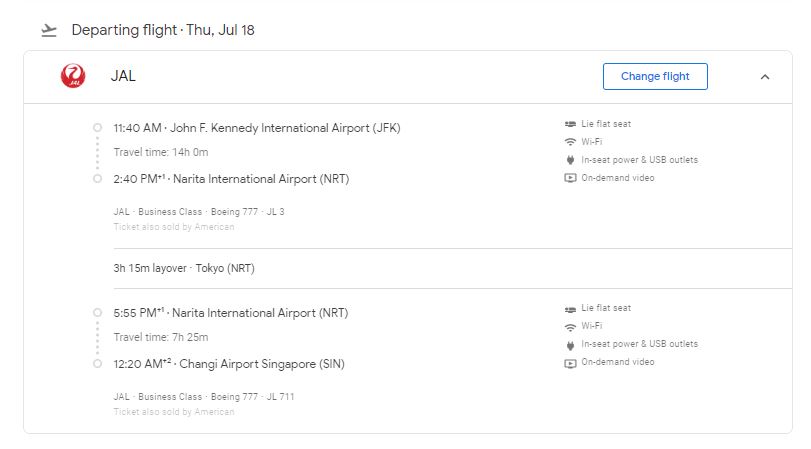
Task: Click the lie flat seat icon for JL 711
Action: tap(570, 309)
